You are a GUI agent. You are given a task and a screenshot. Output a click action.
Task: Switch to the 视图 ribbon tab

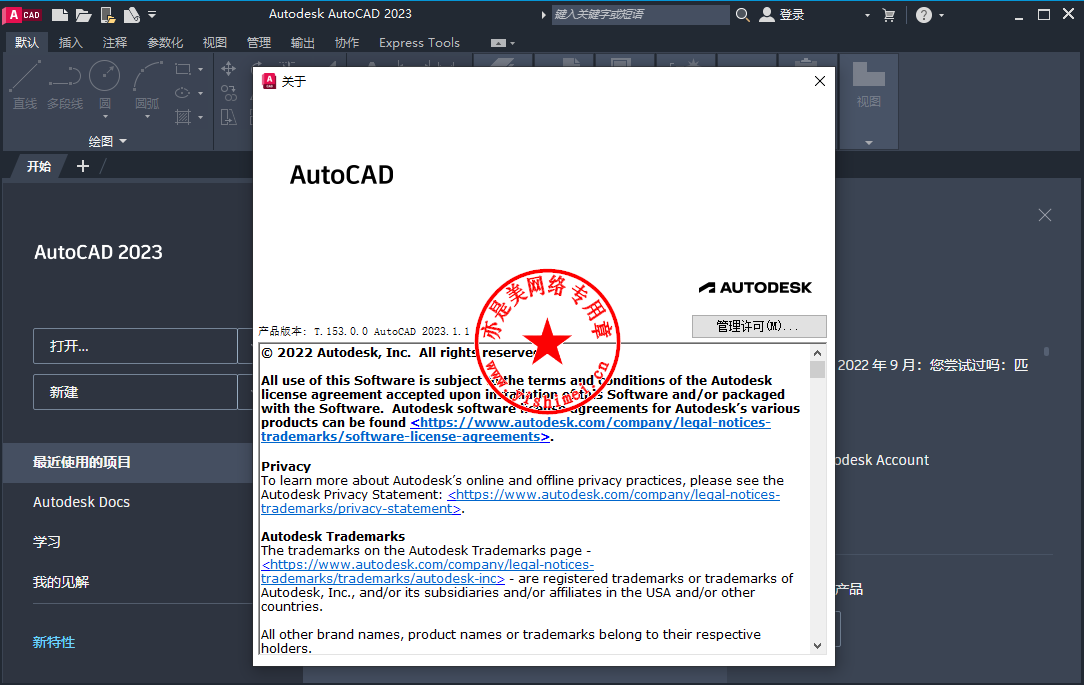click(x=214, y=43)
